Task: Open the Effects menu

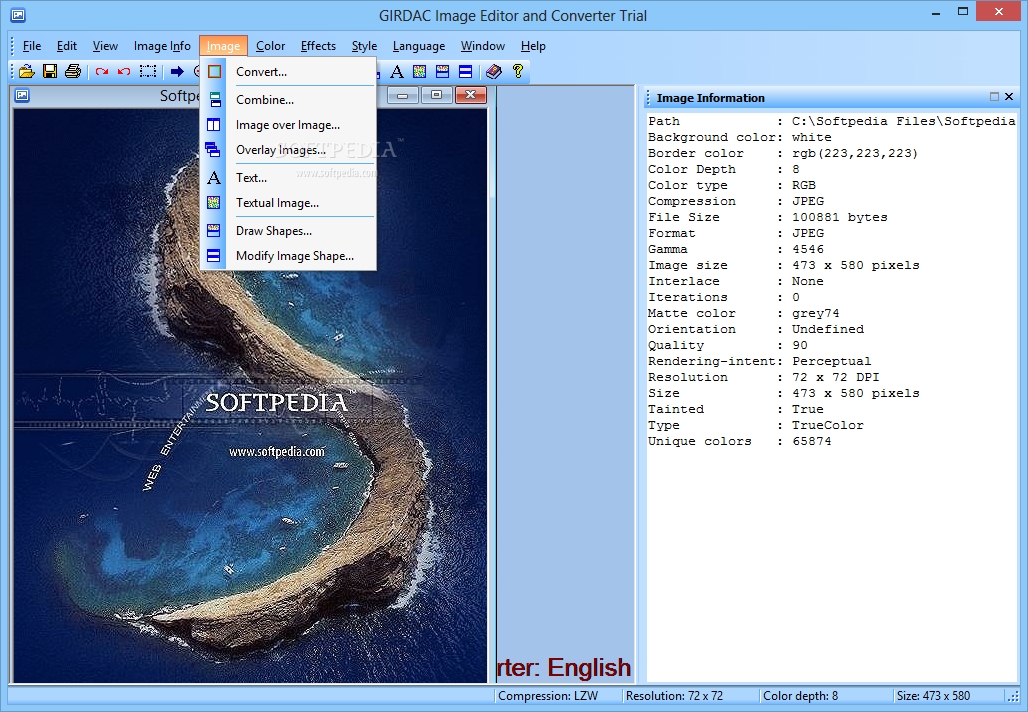Action: coord(318,46)
